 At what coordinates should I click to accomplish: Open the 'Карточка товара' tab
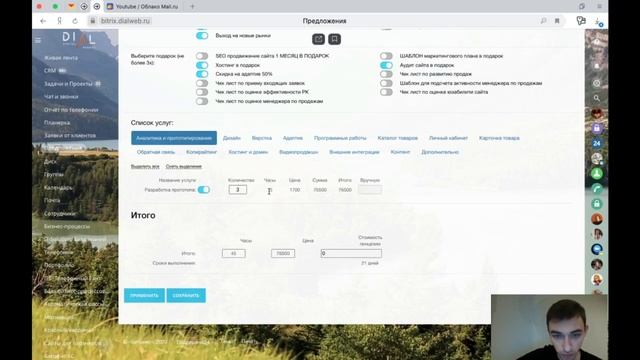point(499,138)
